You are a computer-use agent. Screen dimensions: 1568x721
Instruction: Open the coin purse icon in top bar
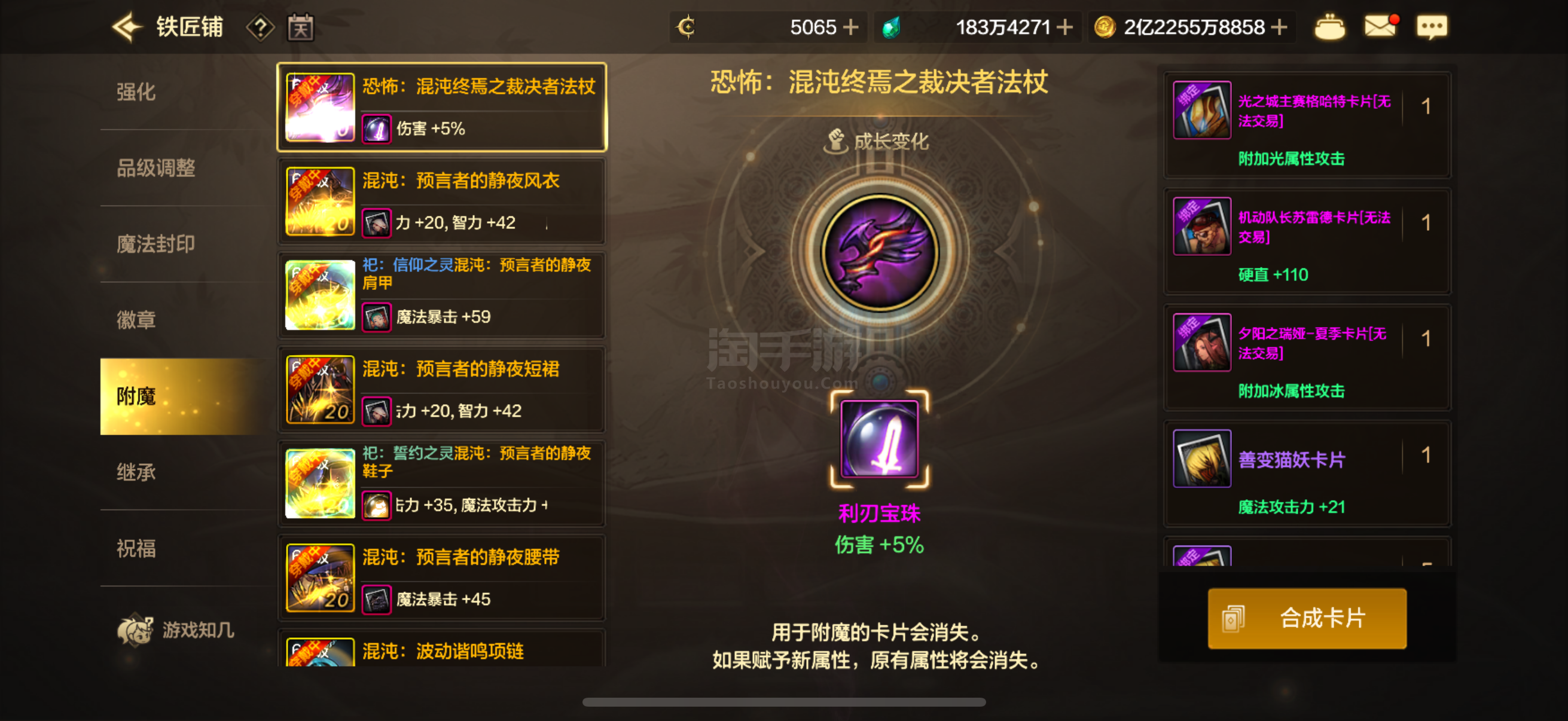click(x=1329, y=27)
